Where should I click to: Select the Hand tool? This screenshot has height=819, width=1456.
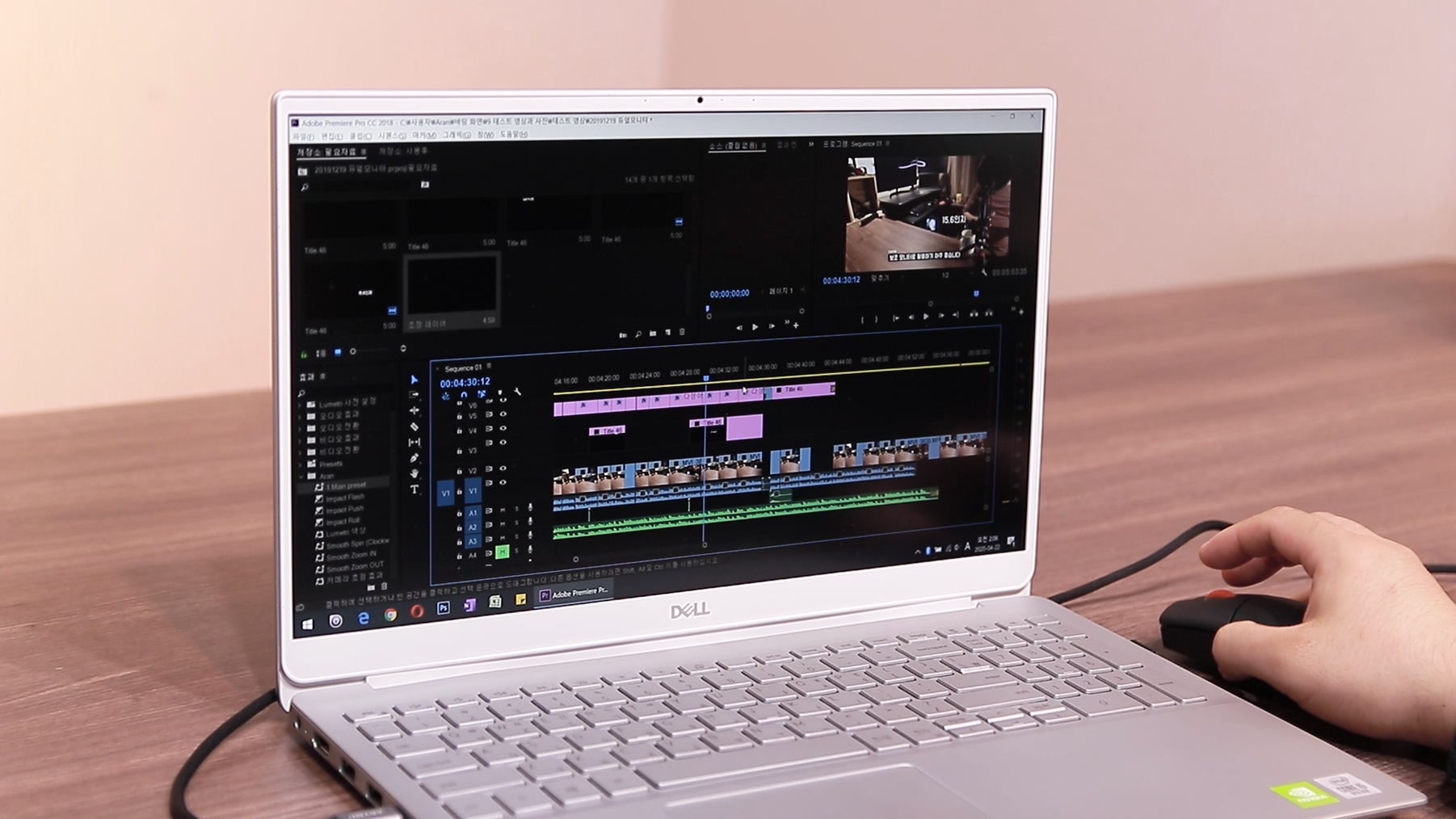414,473
